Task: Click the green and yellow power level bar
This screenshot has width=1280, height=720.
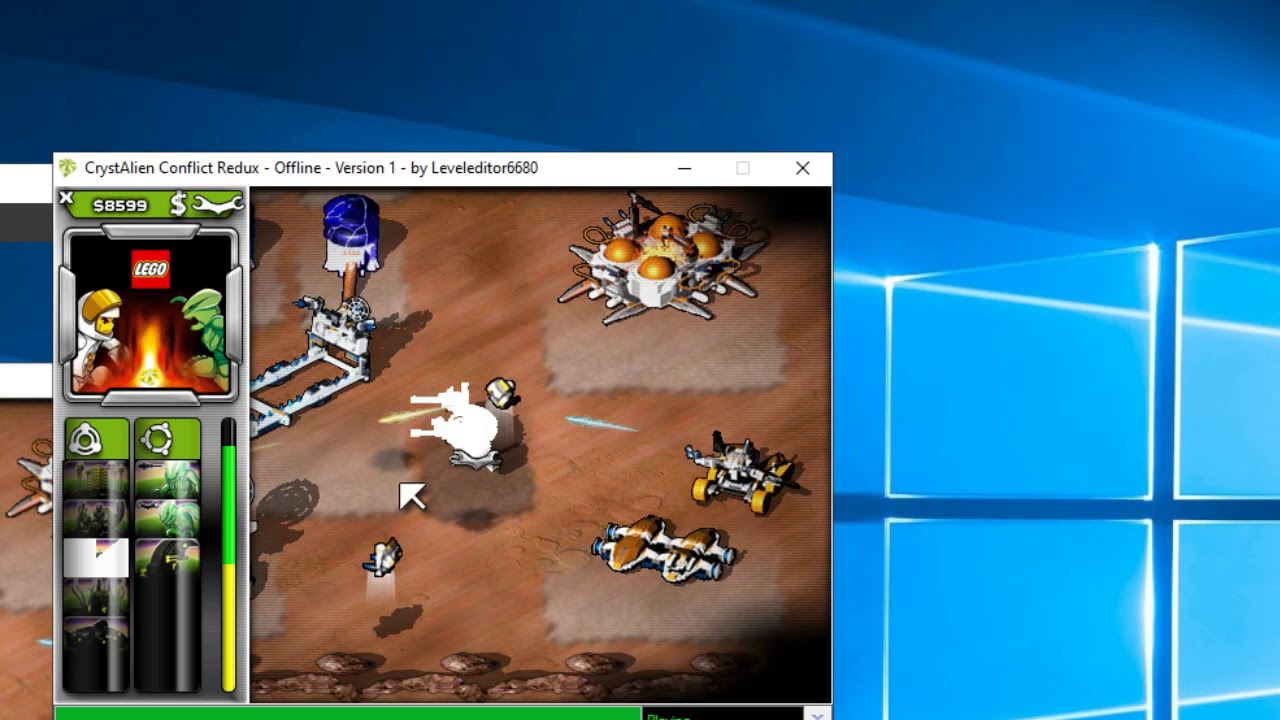Action: (229, 556)
